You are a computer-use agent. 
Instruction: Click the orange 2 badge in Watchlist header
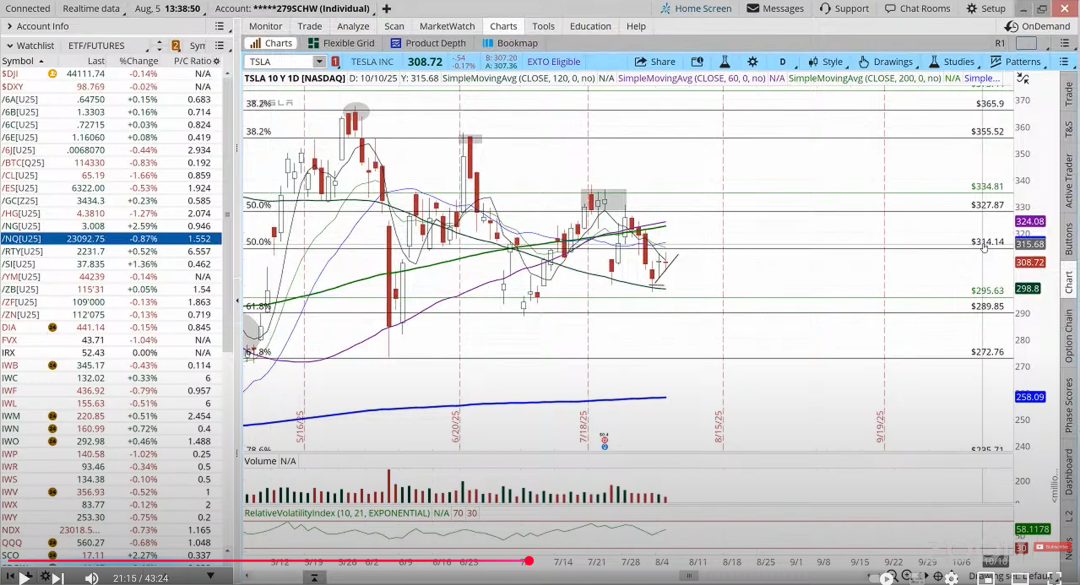tap(176, 45)
